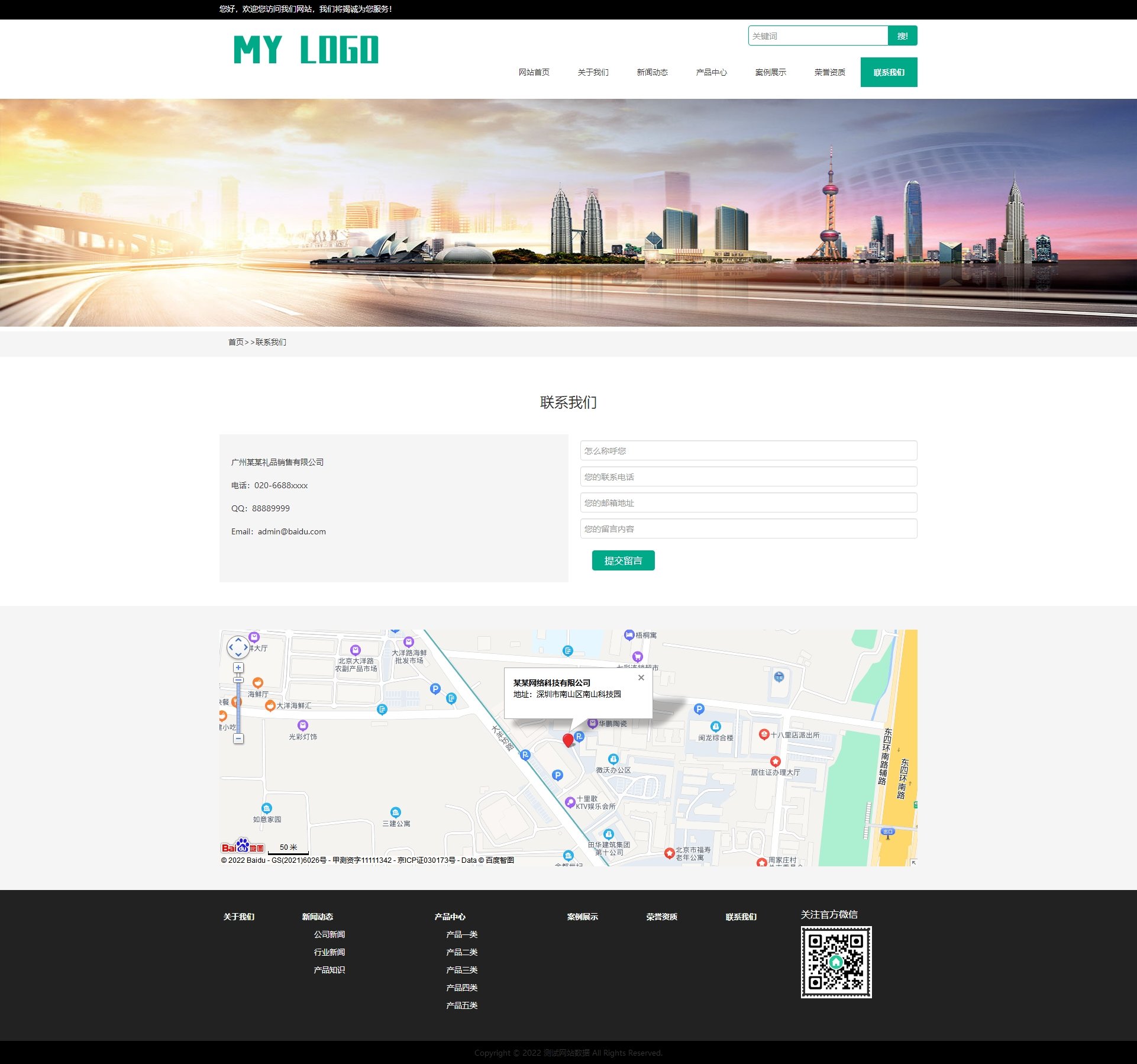Open the 新闻动态 navigation menu

click(652, 72)
